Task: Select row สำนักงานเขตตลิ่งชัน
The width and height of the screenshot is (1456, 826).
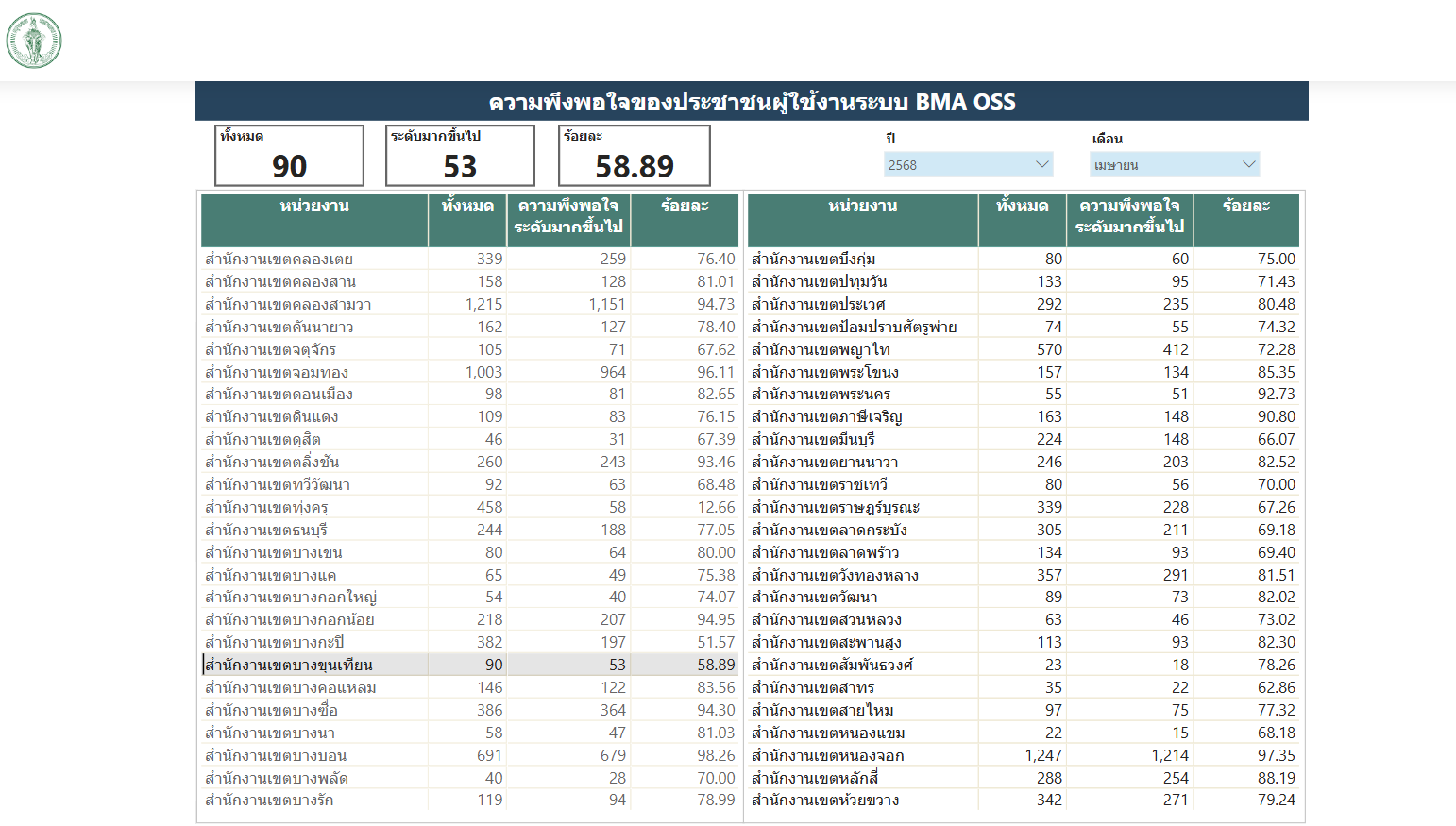Action: (x=469, y=462)
